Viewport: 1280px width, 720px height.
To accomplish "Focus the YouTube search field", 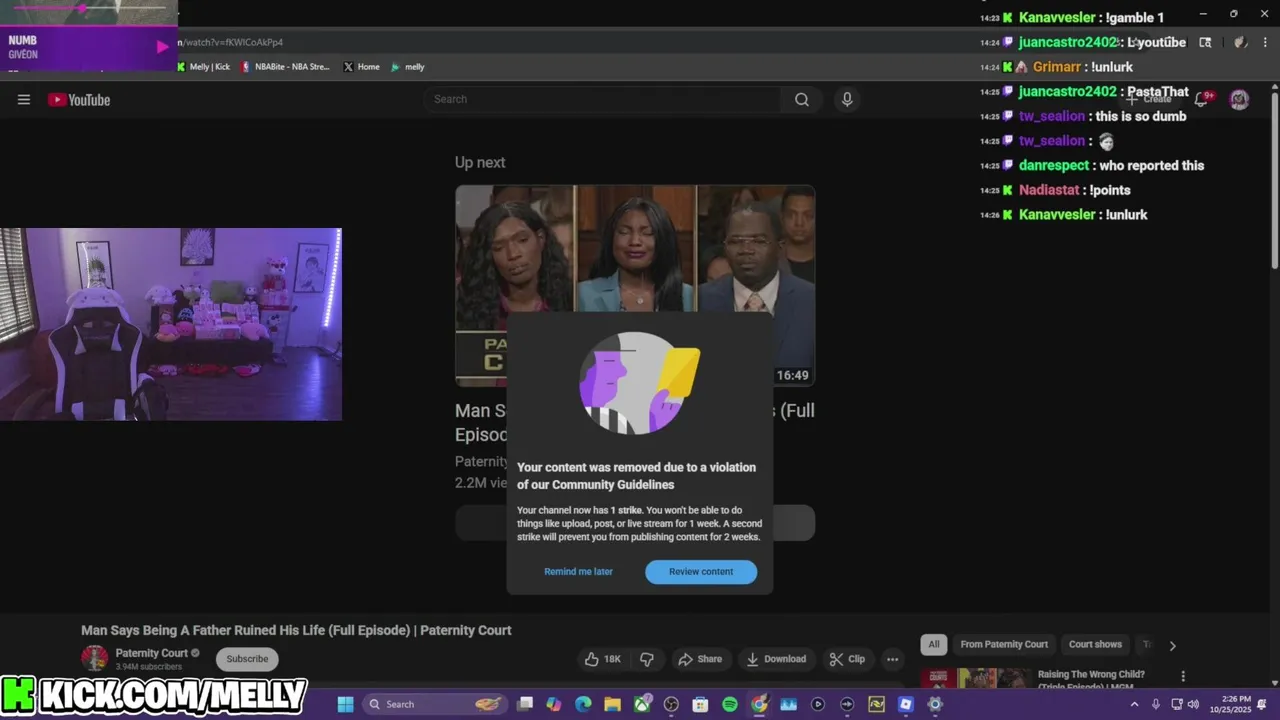I will point(603,99).
